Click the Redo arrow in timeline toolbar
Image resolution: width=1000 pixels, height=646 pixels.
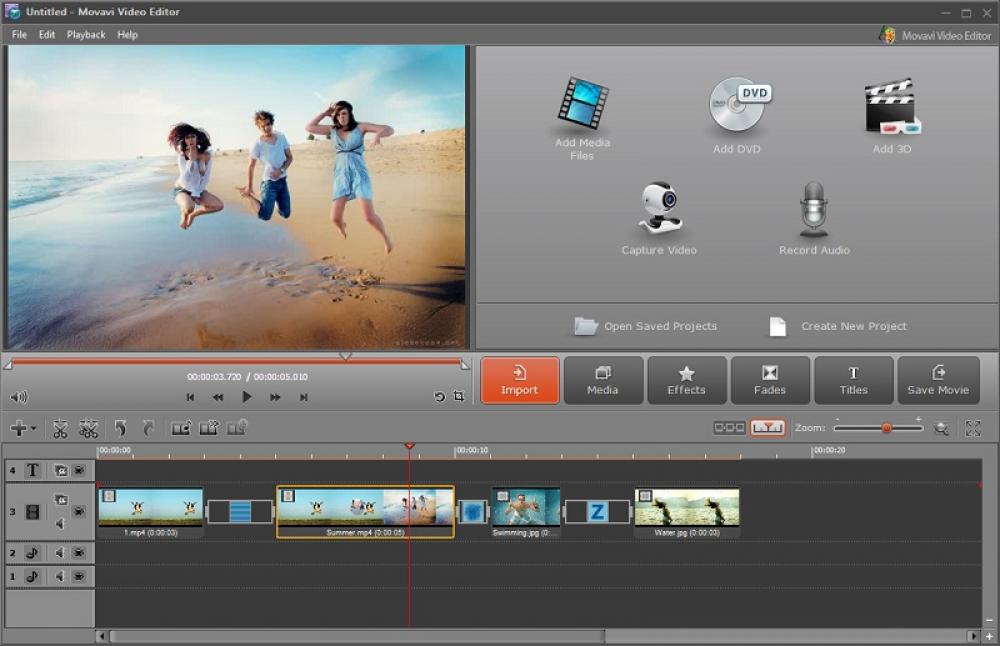click(148, 428)
